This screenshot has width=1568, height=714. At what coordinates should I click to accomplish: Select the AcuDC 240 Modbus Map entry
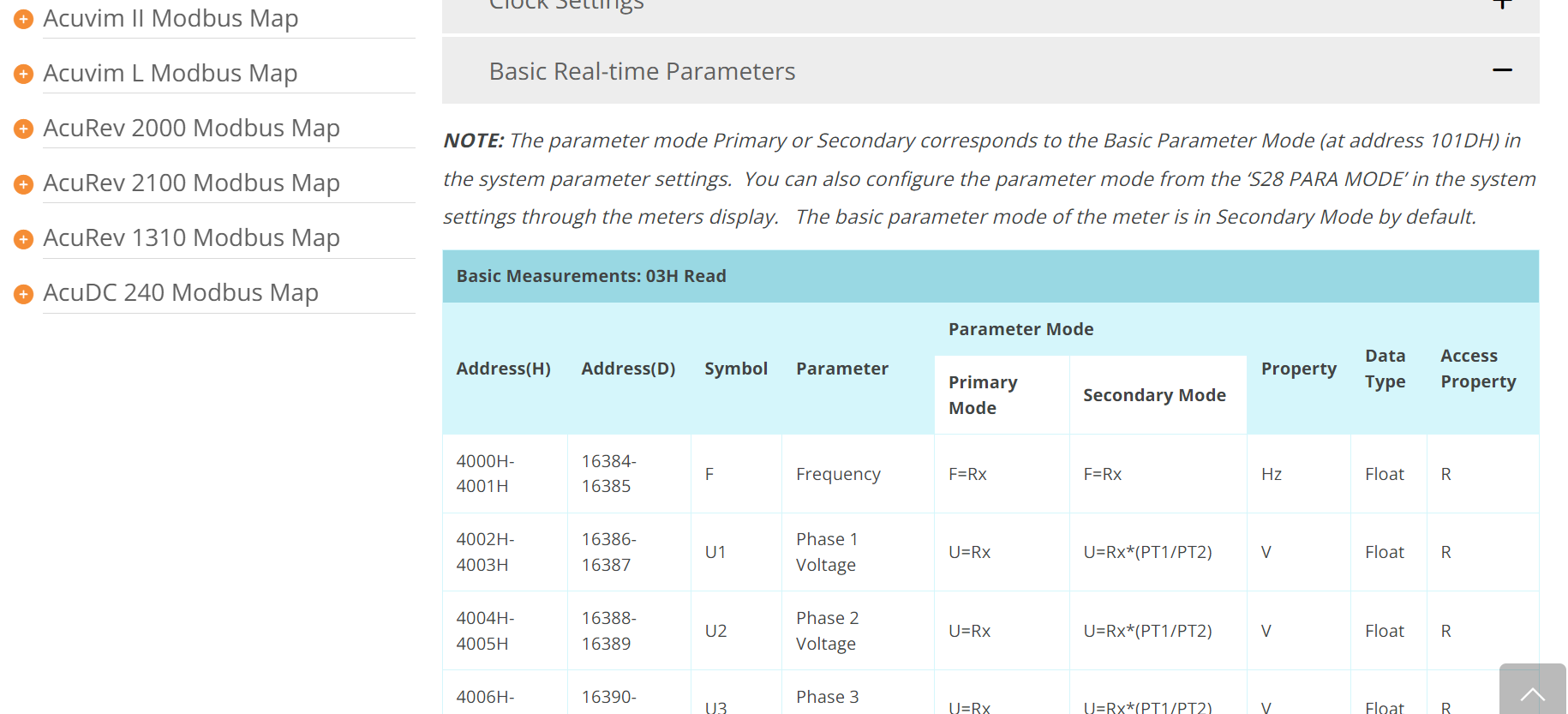coord(180,292)
